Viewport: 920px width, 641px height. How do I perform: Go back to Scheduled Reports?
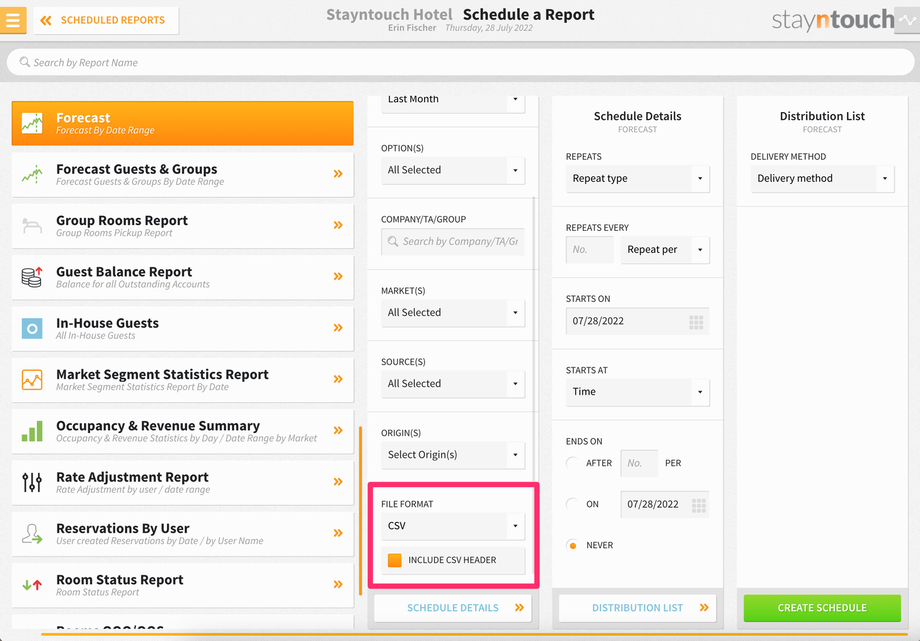(x=106, y=21)
